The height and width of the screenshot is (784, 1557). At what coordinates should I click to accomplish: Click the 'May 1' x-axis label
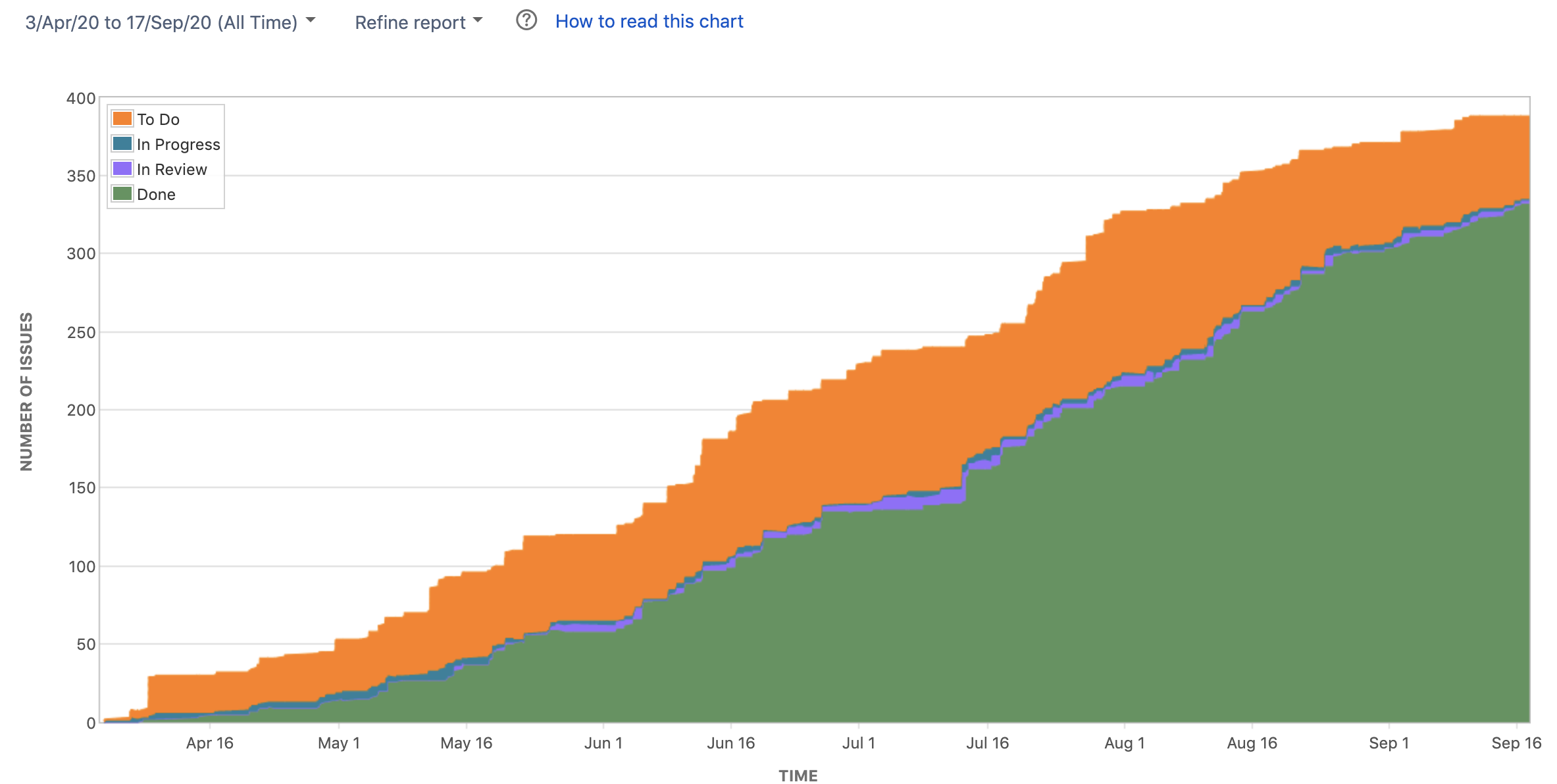point(338,743)
